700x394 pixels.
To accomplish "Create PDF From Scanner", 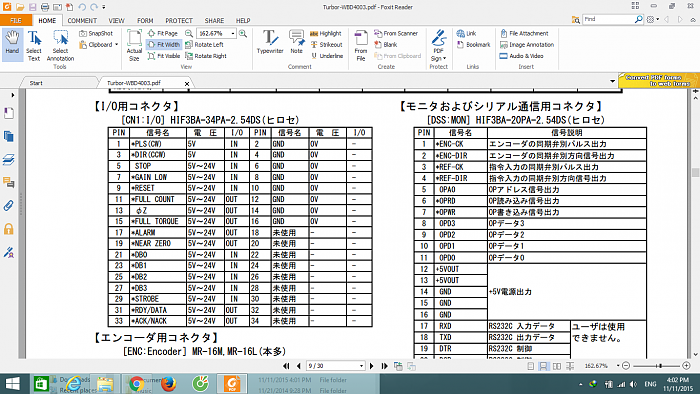I will pyautogui.click(x=396, y=33).
